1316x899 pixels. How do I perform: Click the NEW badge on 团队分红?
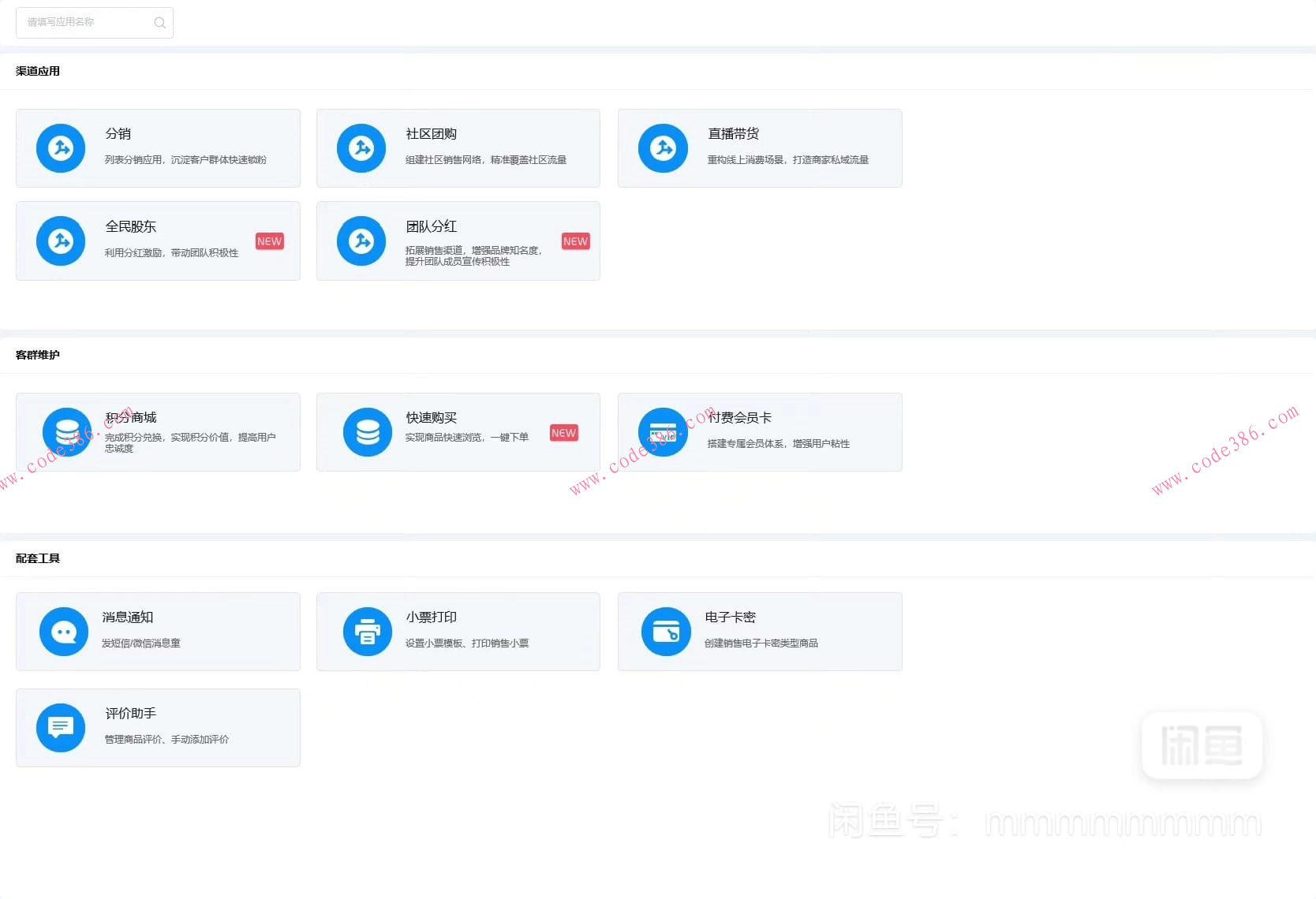coord(575,241)
